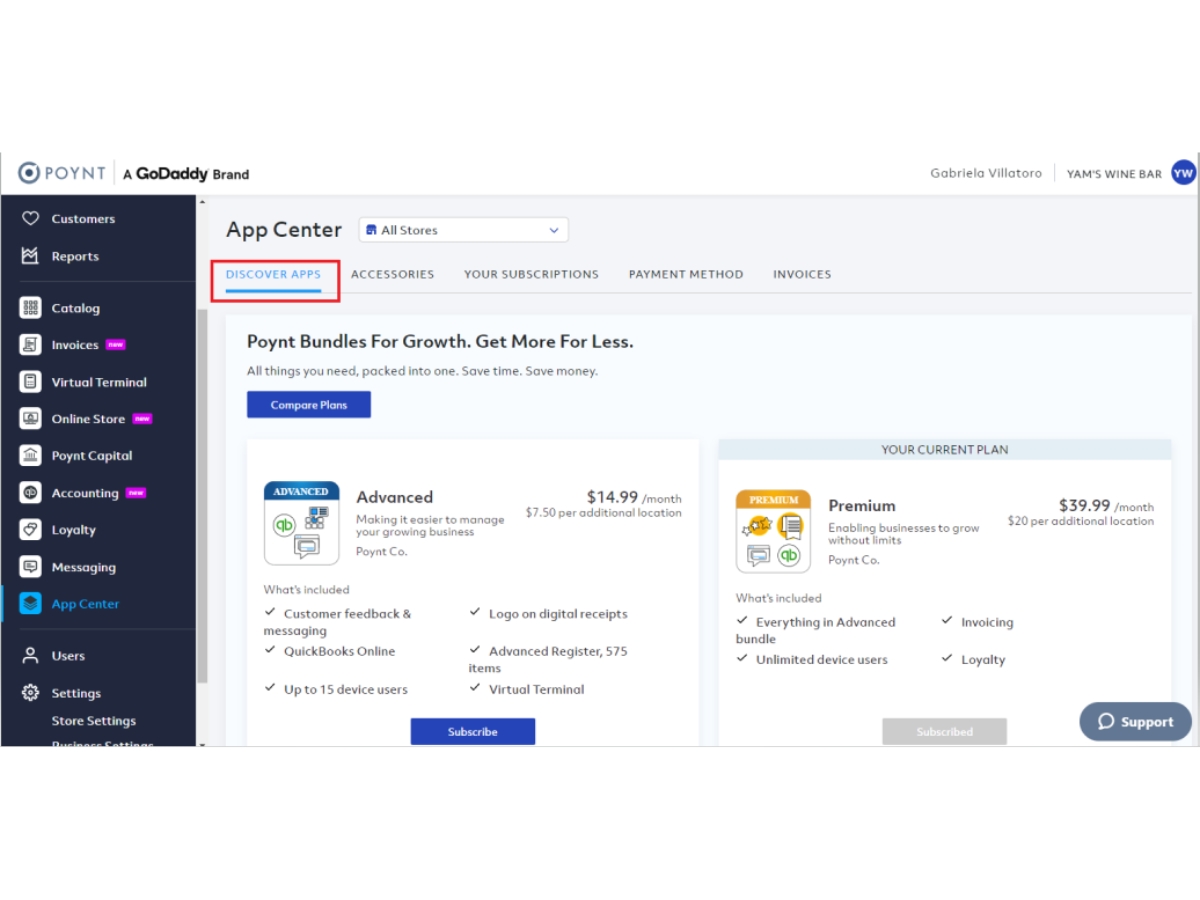Click the Accounting QuickBooks icon
This screenshot has height=900, width=1200.
point(30,493)
